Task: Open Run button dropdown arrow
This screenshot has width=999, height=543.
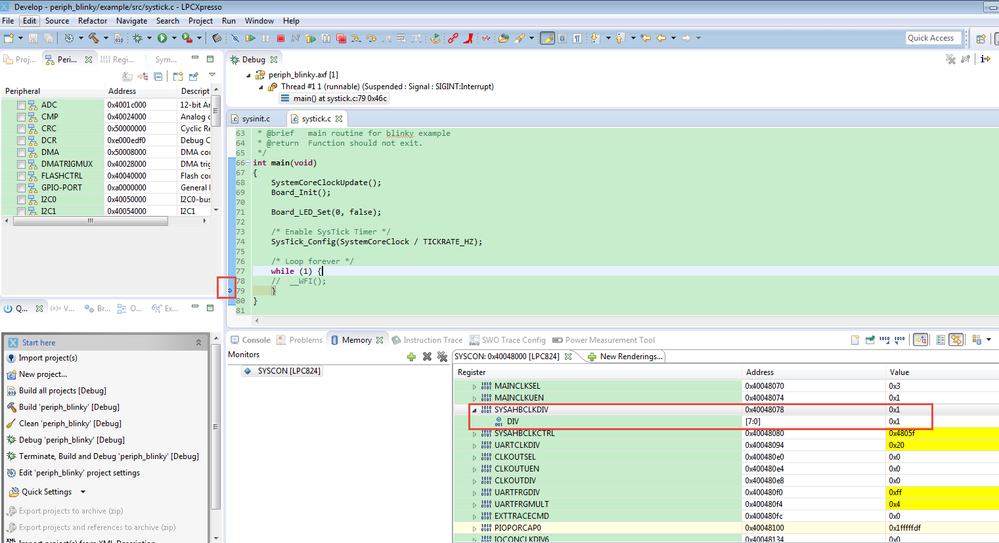Action: (174, 38)
